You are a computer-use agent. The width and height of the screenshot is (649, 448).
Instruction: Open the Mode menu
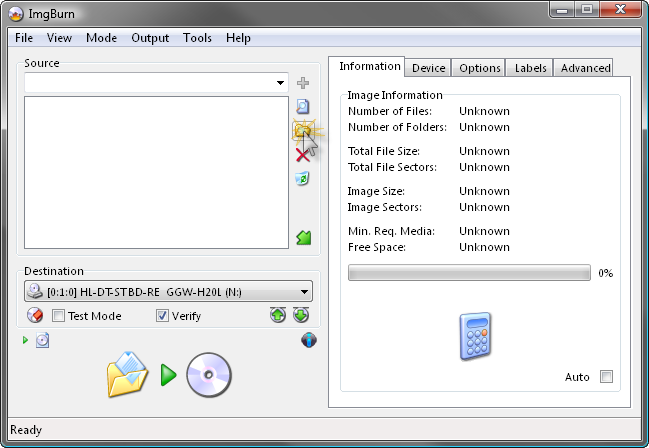(x=101, y=38)
